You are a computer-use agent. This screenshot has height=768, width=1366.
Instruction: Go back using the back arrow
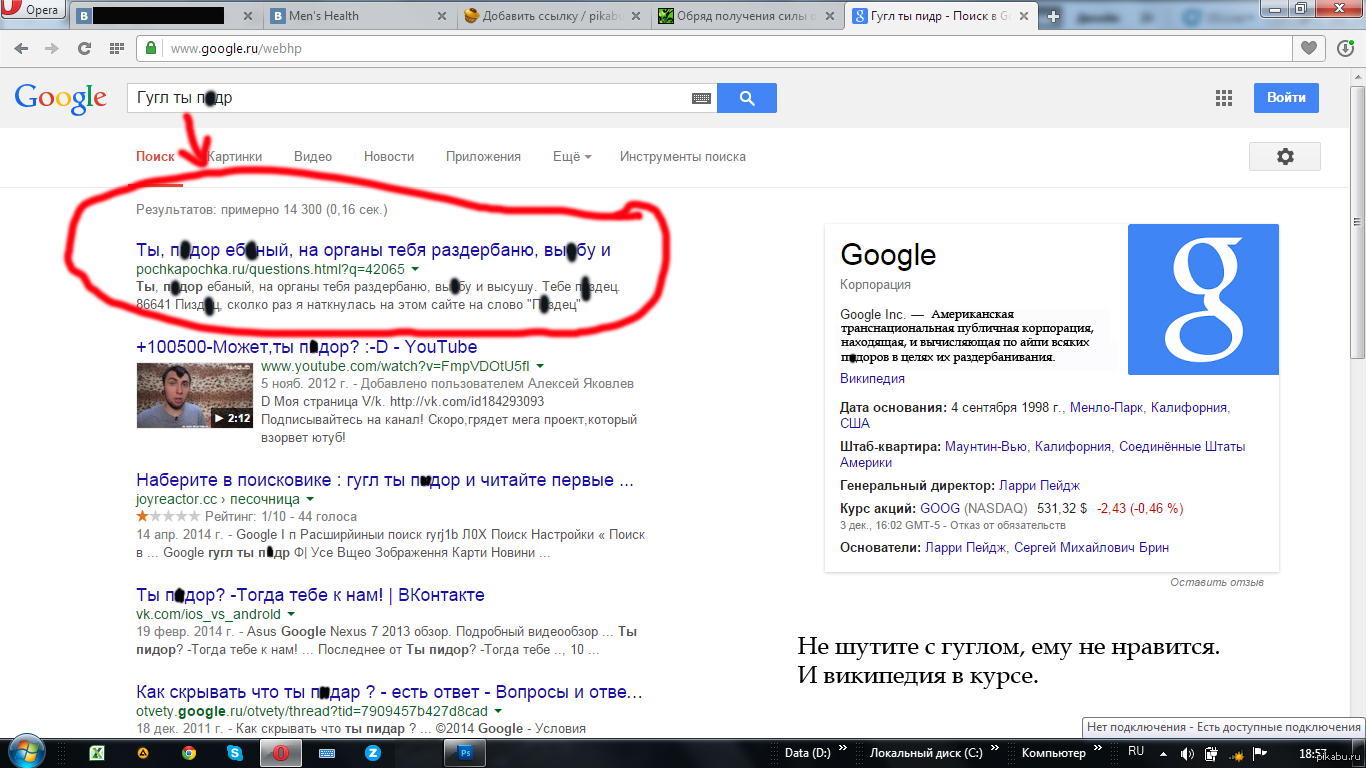coord(21,48)
